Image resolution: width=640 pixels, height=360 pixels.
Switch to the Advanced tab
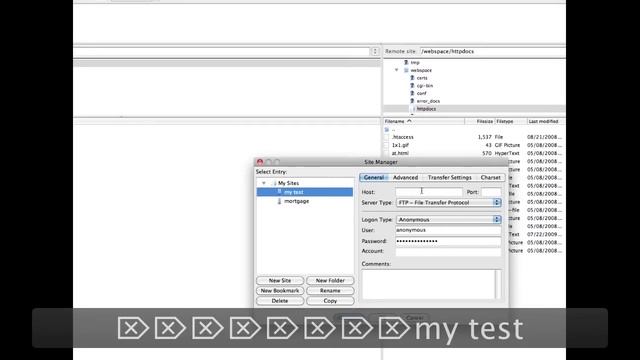pos(405,178)
